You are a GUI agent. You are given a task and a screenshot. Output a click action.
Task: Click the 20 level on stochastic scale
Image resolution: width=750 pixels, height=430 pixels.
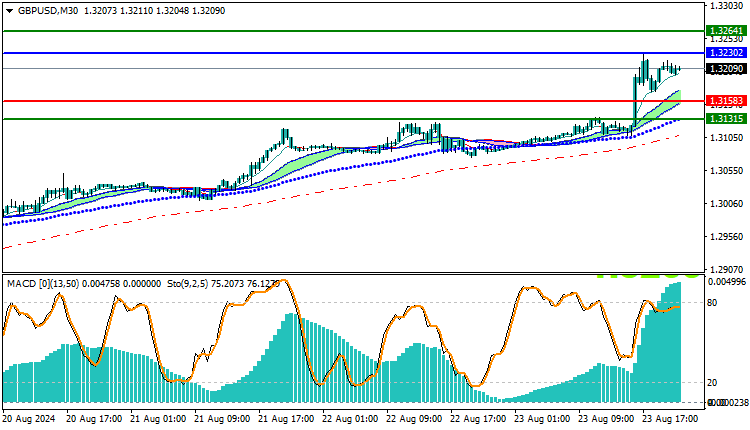[712, 383]
